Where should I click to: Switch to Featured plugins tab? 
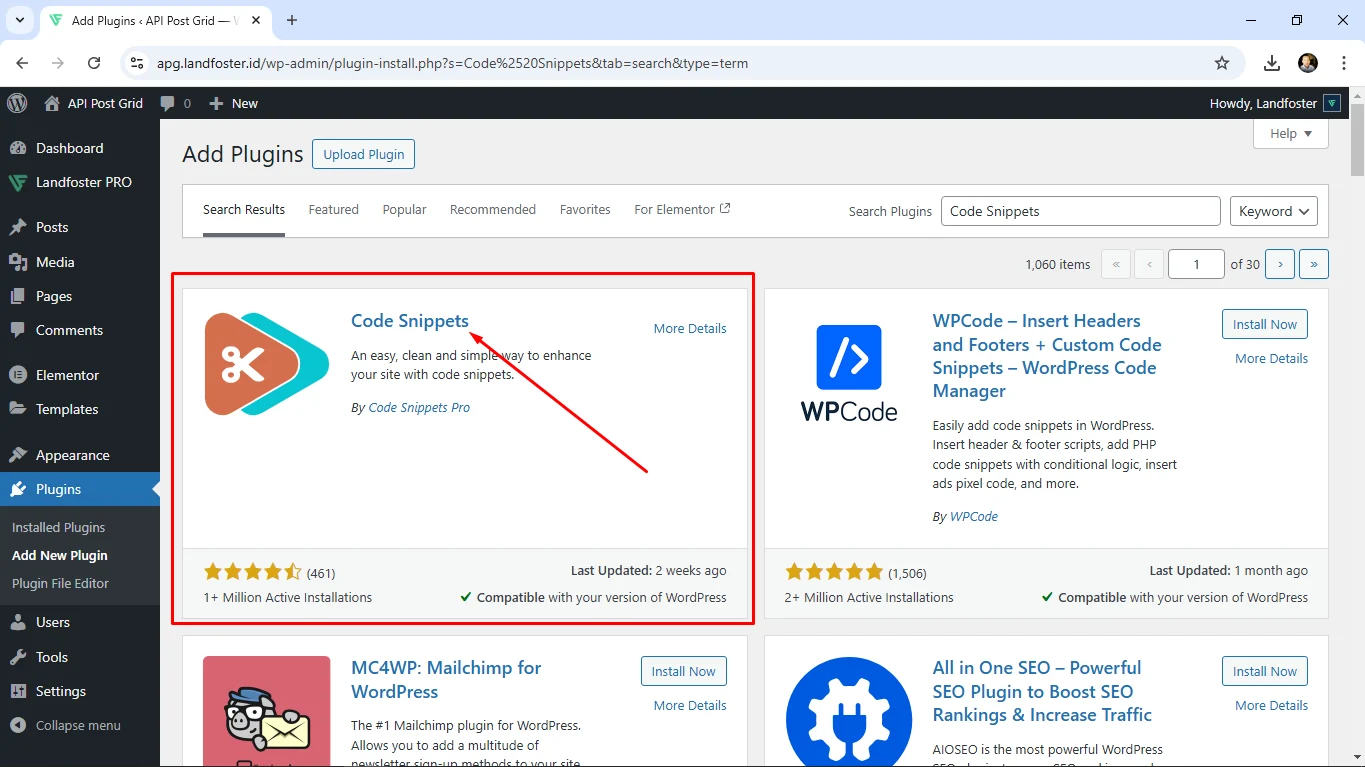click(x=333, y=210)
